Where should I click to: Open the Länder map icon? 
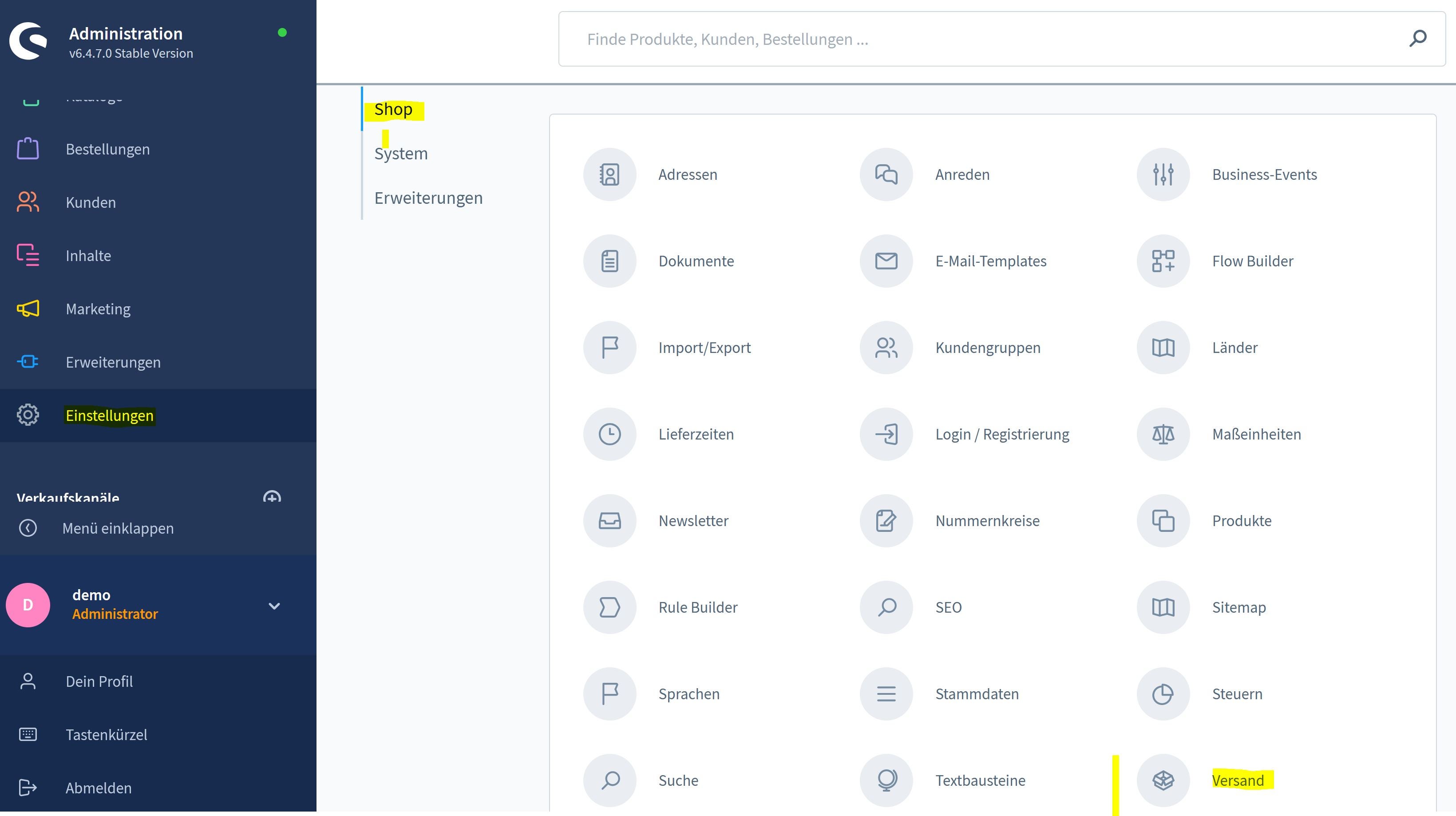click(1163, 347)
